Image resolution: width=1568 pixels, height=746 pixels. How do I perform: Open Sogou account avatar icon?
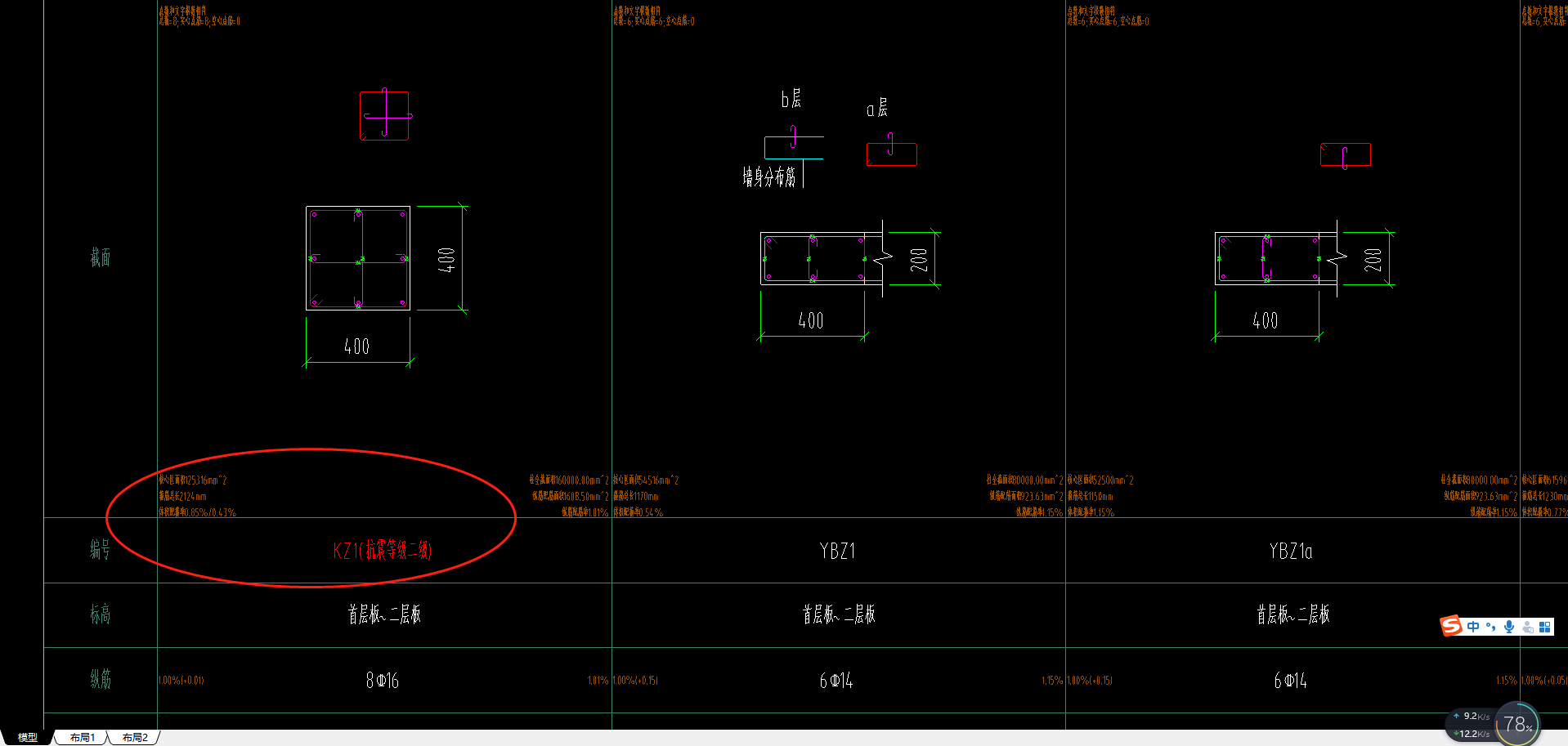tap(1527, 627)
